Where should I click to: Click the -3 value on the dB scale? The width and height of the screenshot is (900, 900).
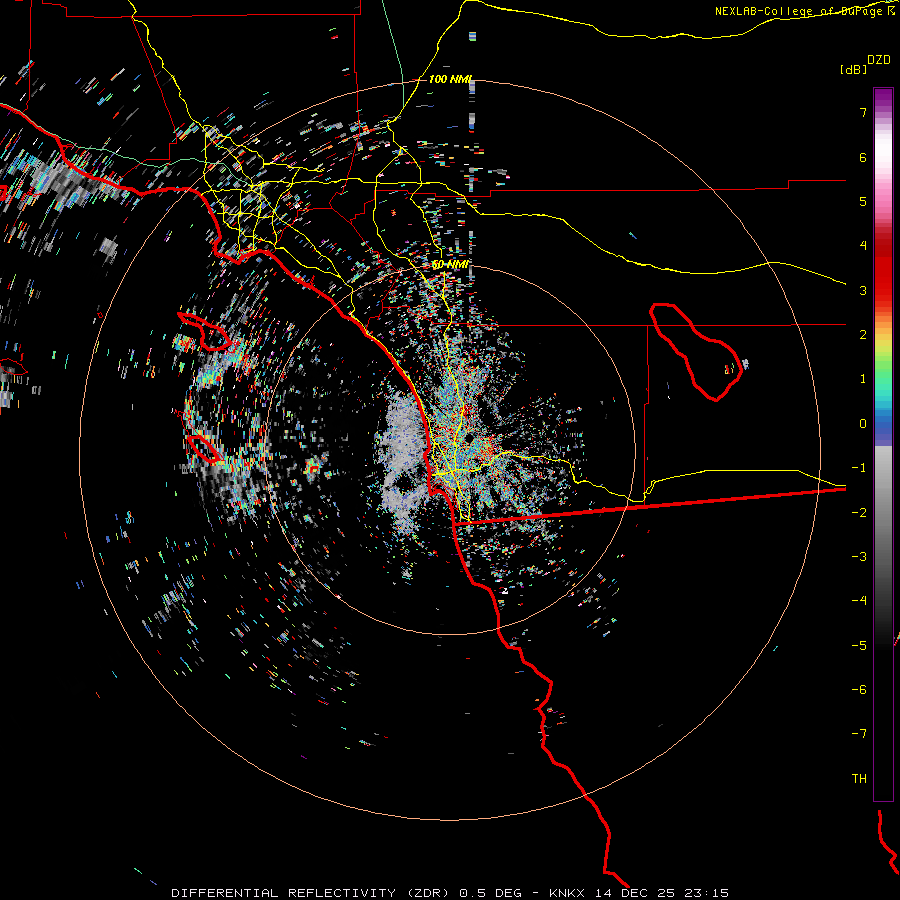[859, 557]
